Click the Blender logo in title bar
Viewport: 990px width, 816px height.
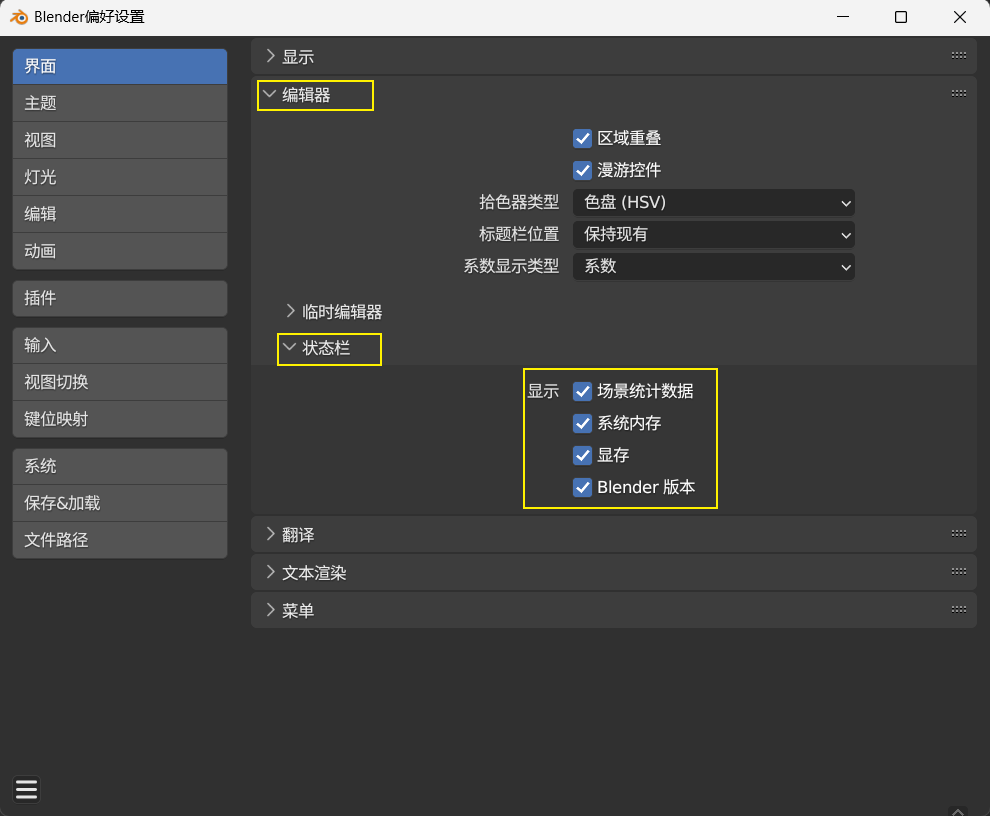click(19, 17)
